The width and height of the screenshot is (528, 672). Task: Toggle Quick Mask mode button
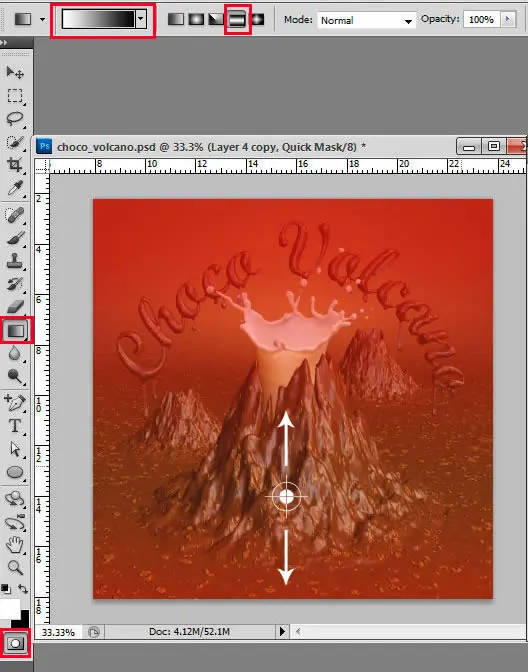click(x=15, y=643)
